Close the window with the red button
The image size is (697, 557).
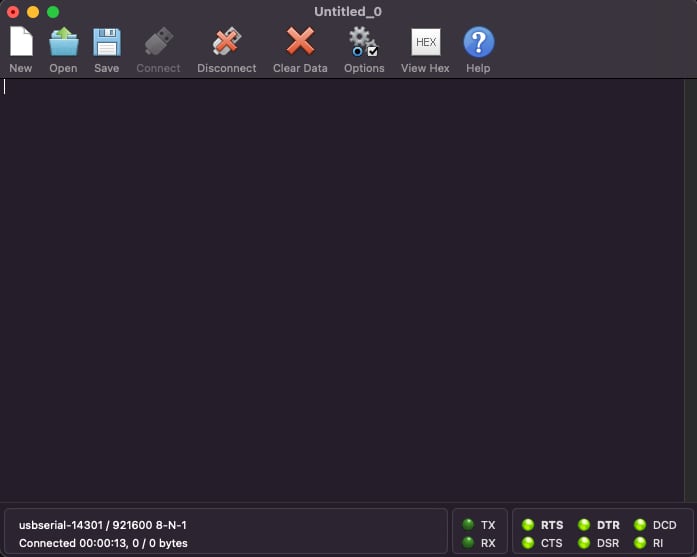tap(13, 12)
